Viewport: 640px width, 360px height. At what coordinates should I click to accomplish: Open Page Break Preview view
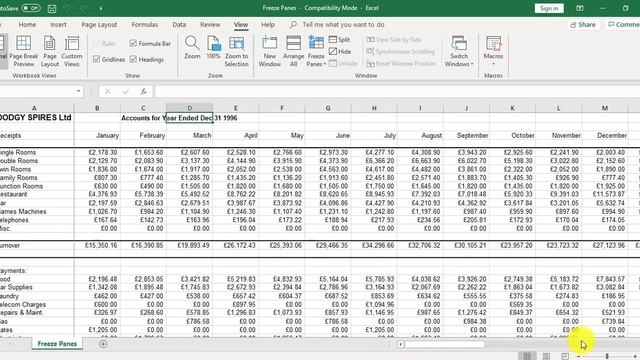tap(23, 51)
